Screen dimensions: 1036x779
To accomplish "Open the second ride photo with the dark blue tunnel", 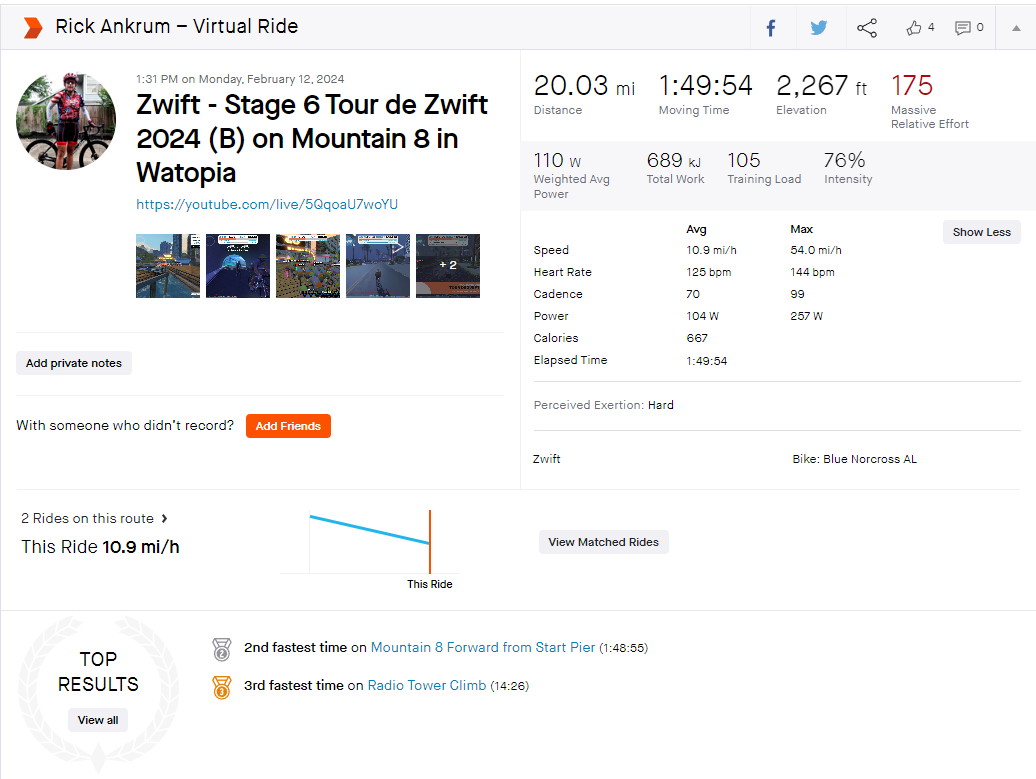I will click(238, 266).
